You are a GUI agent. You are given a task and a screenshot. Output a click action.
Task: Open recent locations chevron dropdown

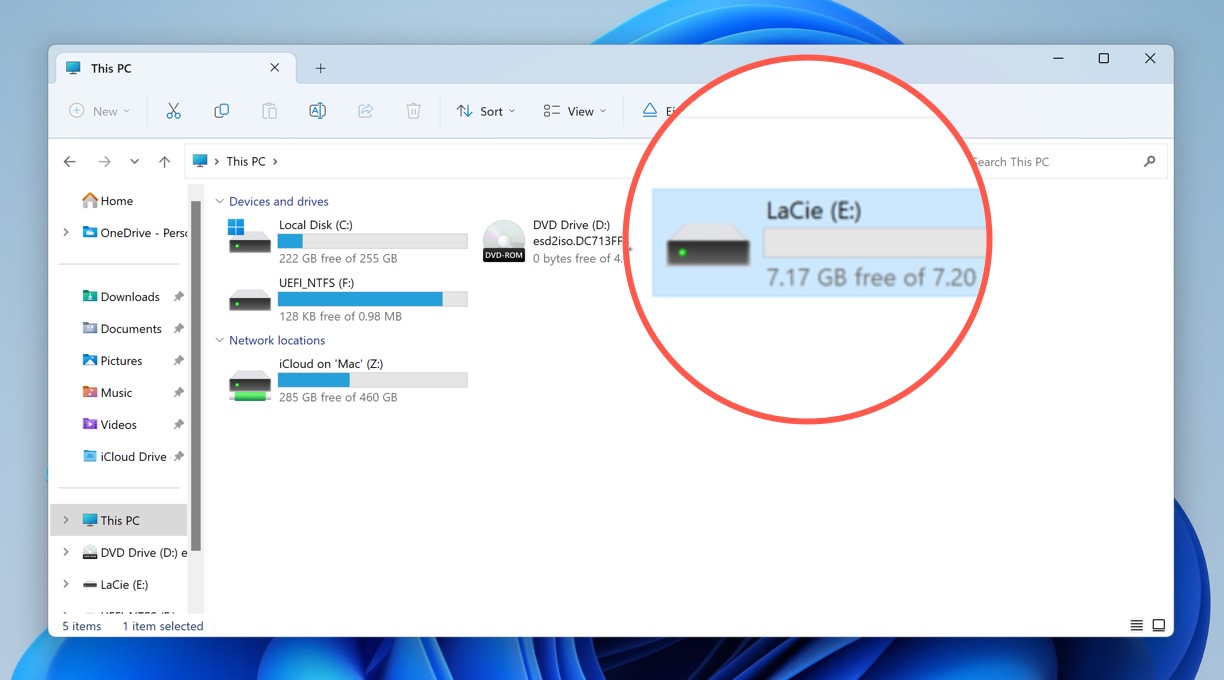[x=134, y=161]
